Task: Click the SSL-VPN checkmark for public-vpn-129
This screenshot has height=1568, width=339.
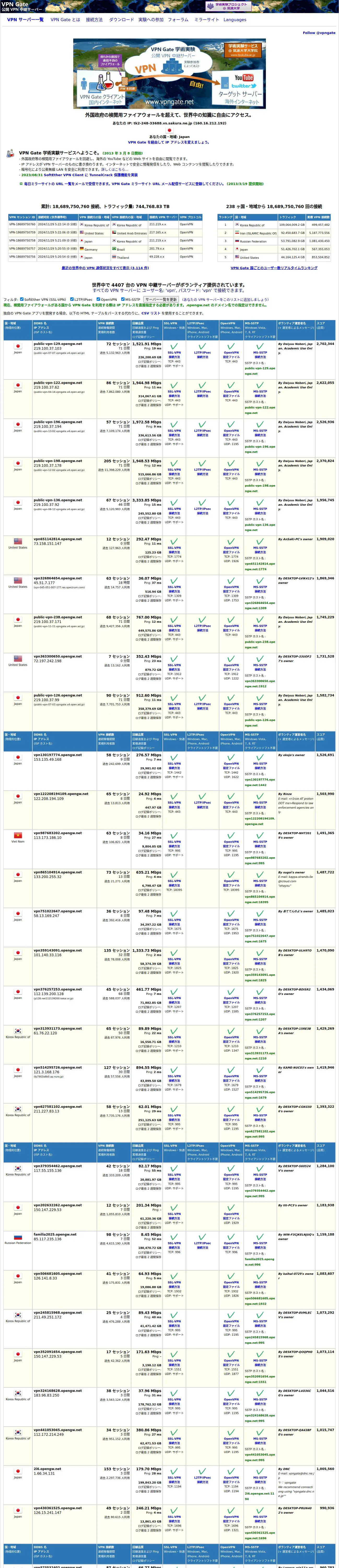Action: [174, 346]
